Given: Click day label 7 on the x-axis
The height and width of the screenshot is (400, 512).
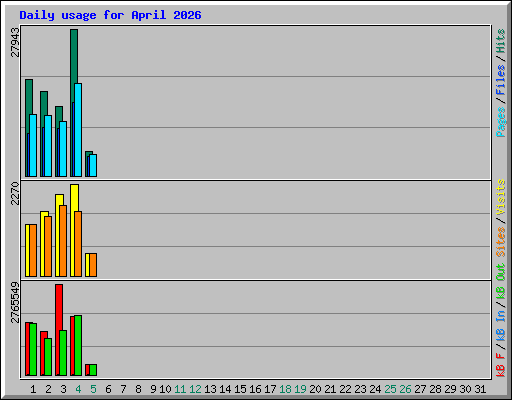Looking at the screenshot, I should 123,389.
